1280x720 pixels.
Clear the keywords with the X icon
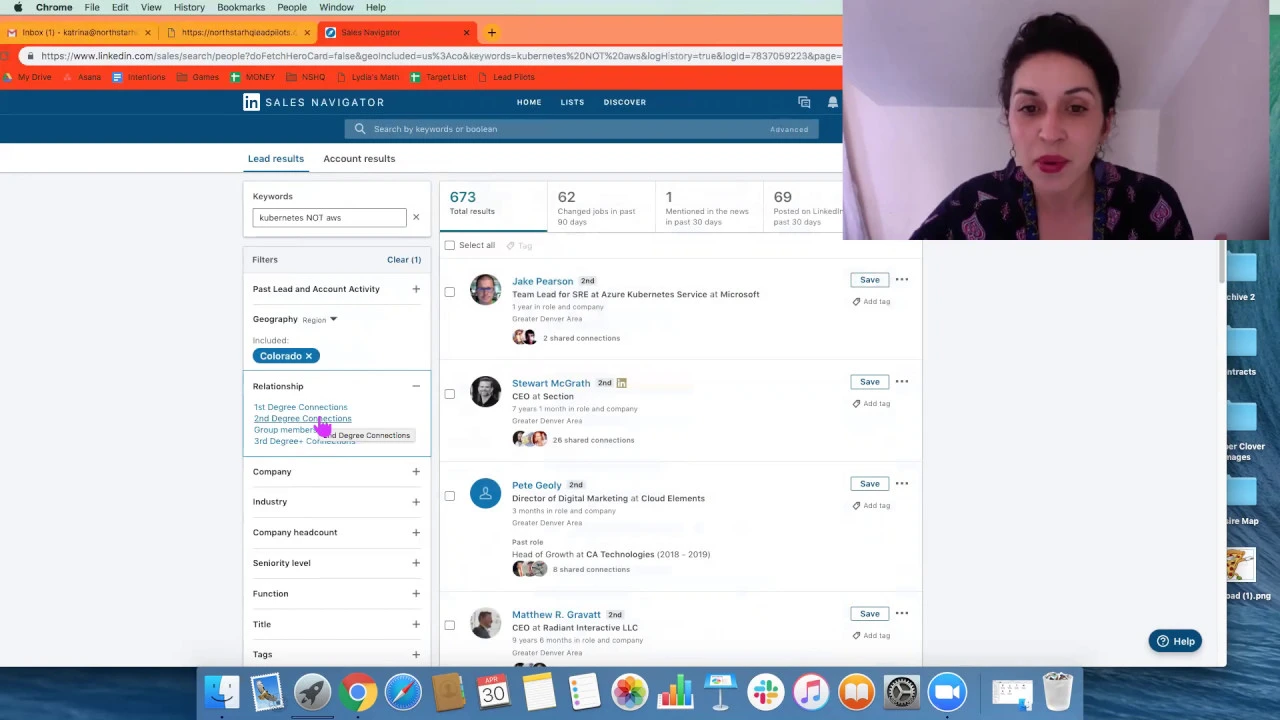point(416,217)
